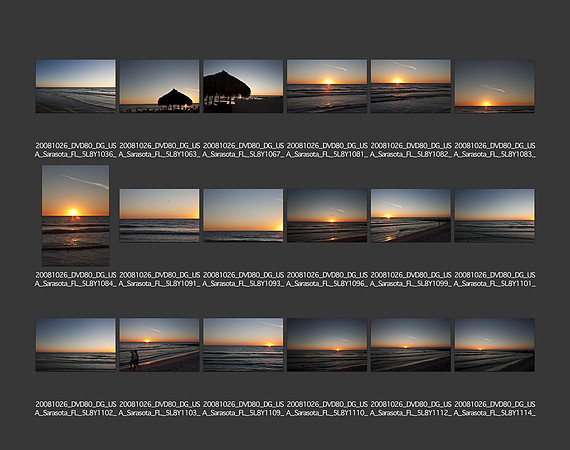Viewport: 570px width, 450px height.
Task: Select the 5L8Y1114 beach sunset thumbnail
Action: [494, 345]
